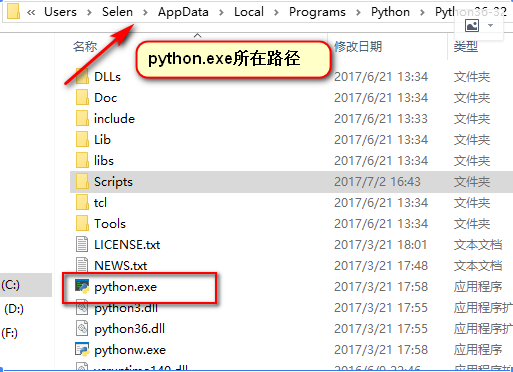The height and width of the screenshot is (372, 513).
Task: Click the Lib folder name
Action: point(102,140)
